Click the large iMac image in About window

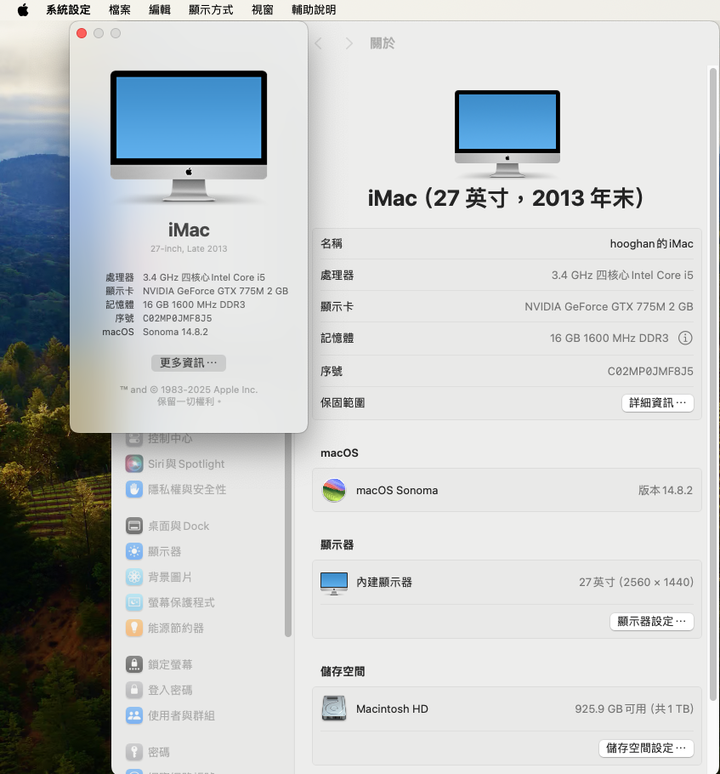[189, 136]
